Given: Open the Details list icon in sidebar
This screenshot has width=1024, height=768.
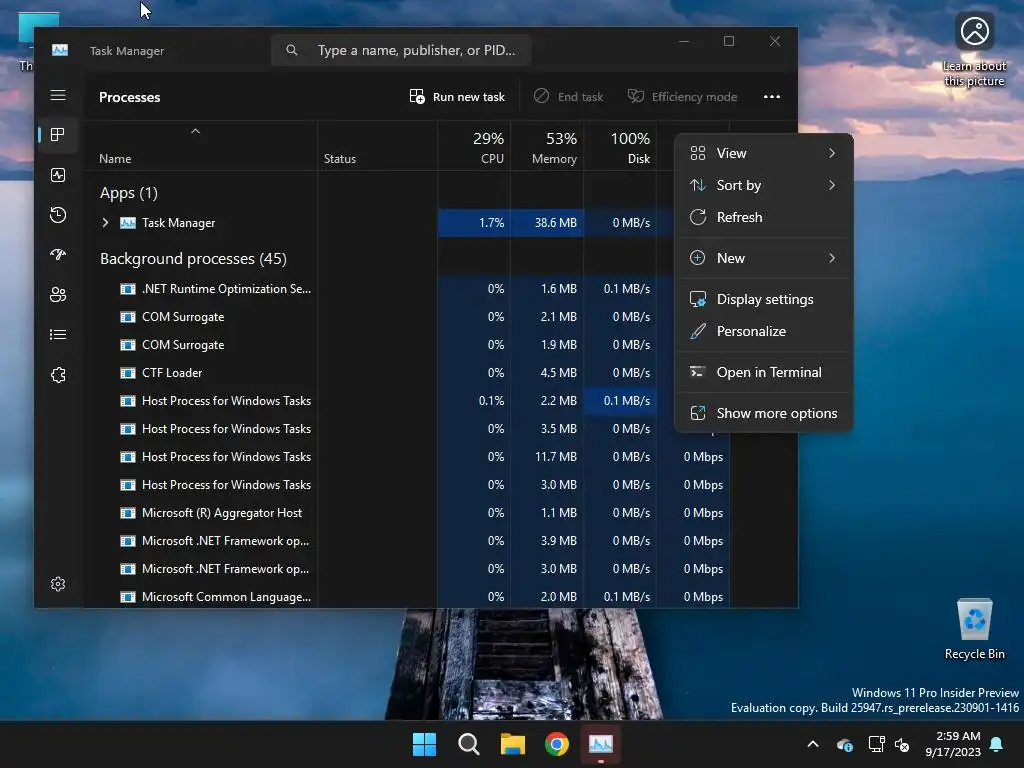Looking at the screenshot, I should click(58, 334).
